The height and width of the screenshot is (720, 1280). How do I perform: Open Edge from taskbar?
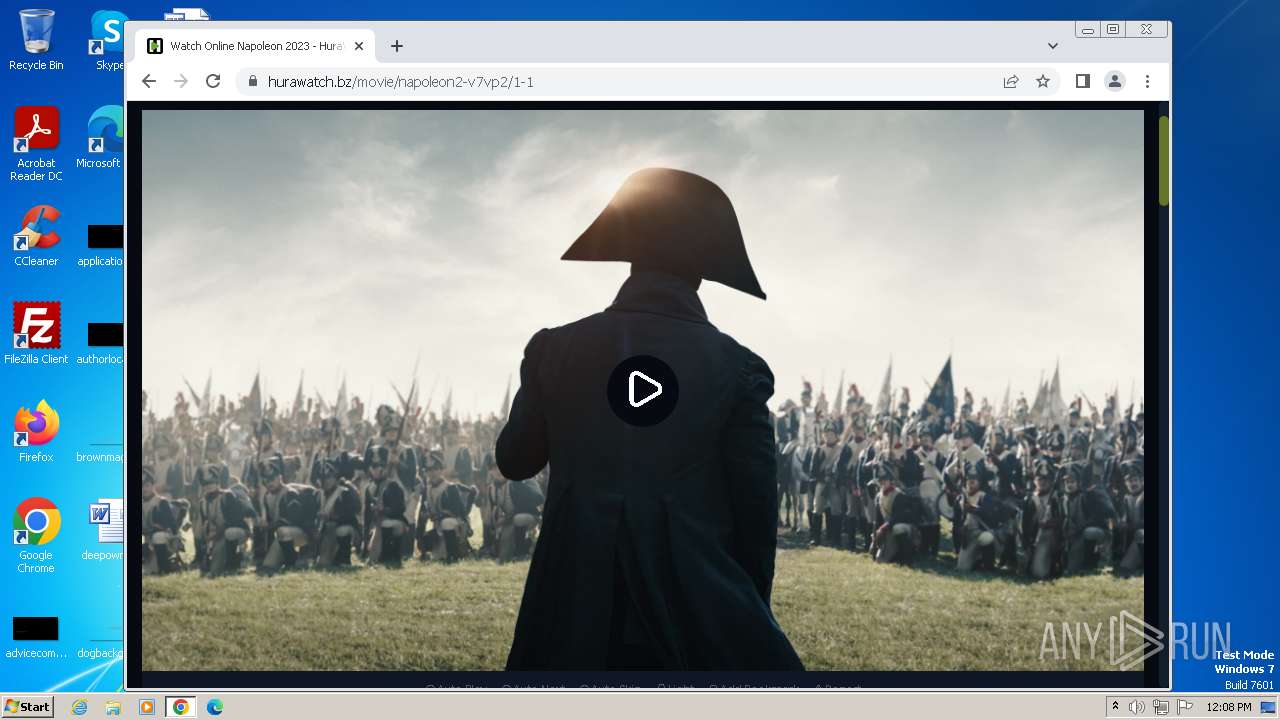click(x=214, y=707)
